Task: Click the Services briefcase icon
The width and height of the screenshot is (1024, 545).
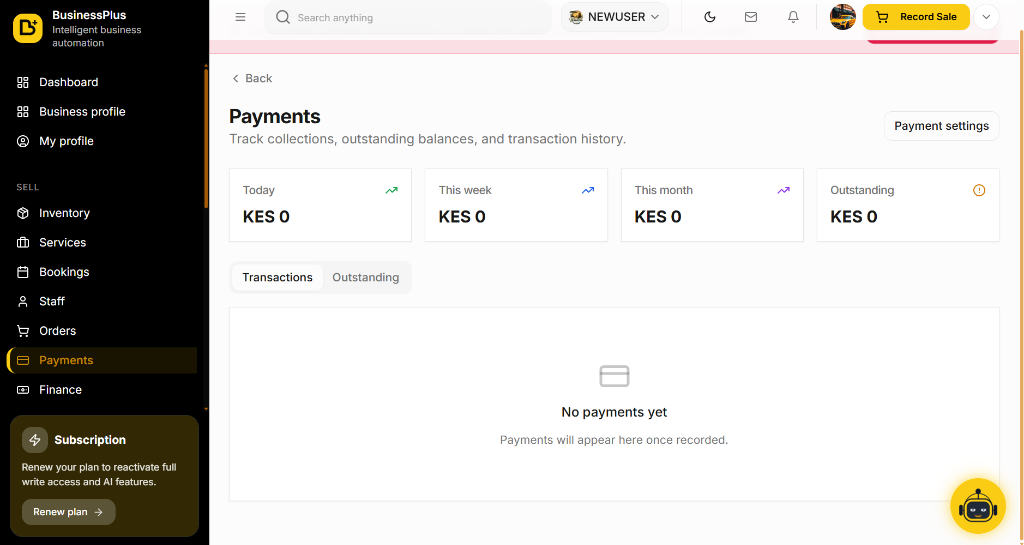Action: tap(23, 242)
